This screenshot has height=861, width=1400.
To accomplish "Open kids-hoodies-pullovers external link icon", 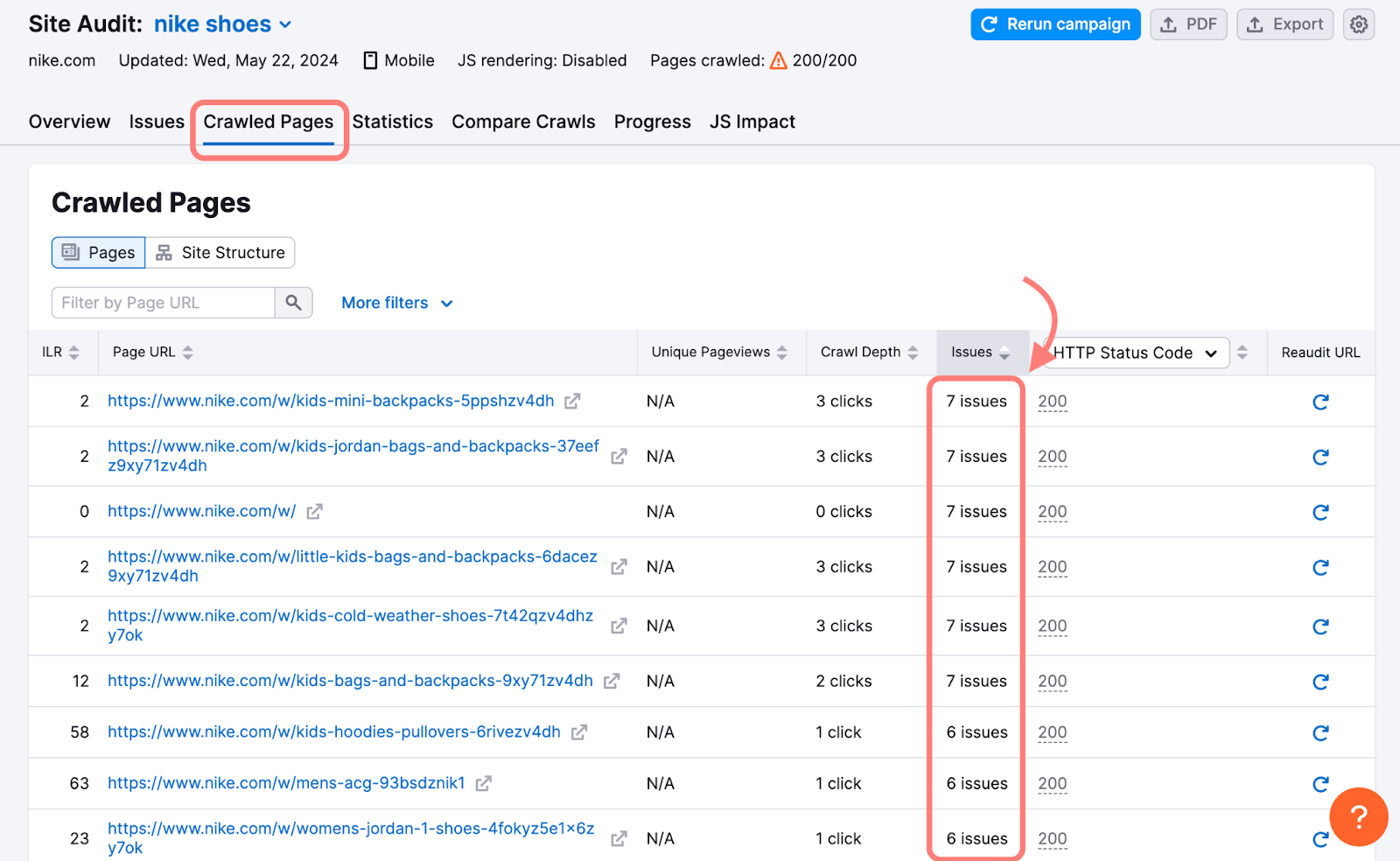I will [579, 732].
